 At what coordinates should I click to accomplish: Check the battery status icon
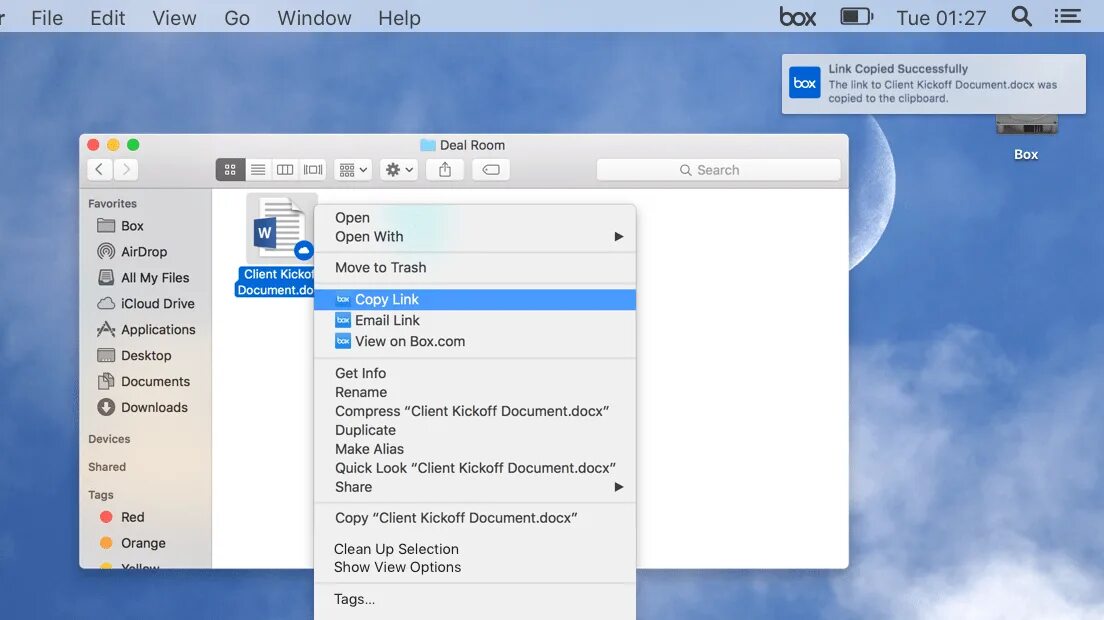[857, 16]
